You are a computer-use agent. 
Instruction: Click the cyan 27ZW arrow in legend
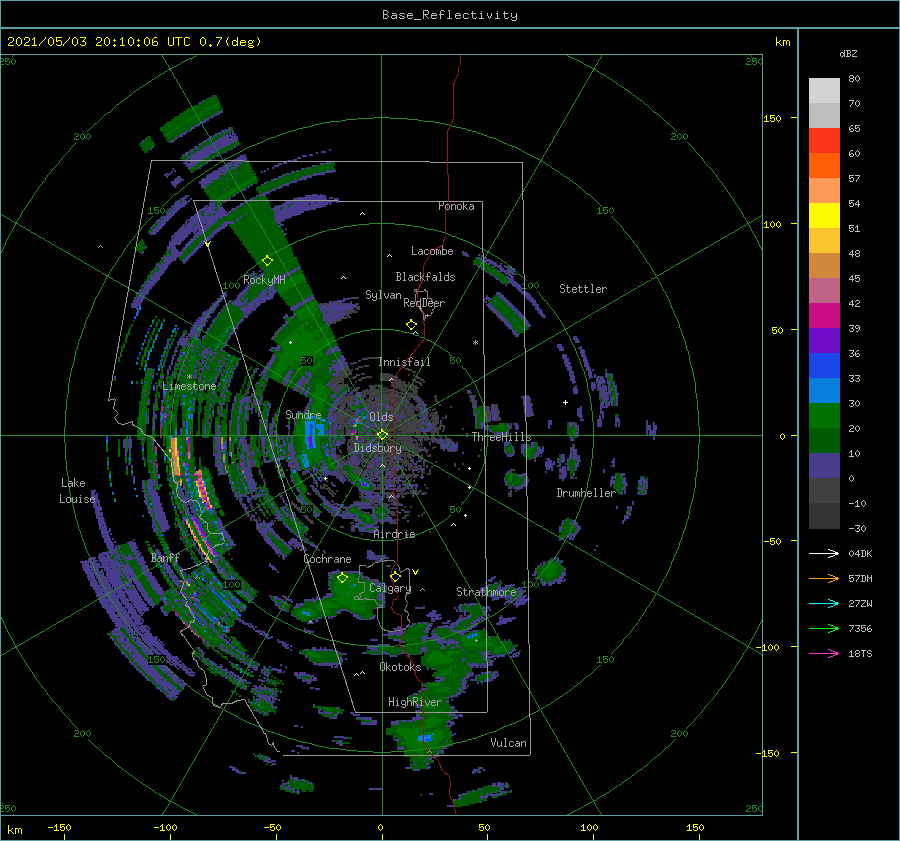coord(824,603)
